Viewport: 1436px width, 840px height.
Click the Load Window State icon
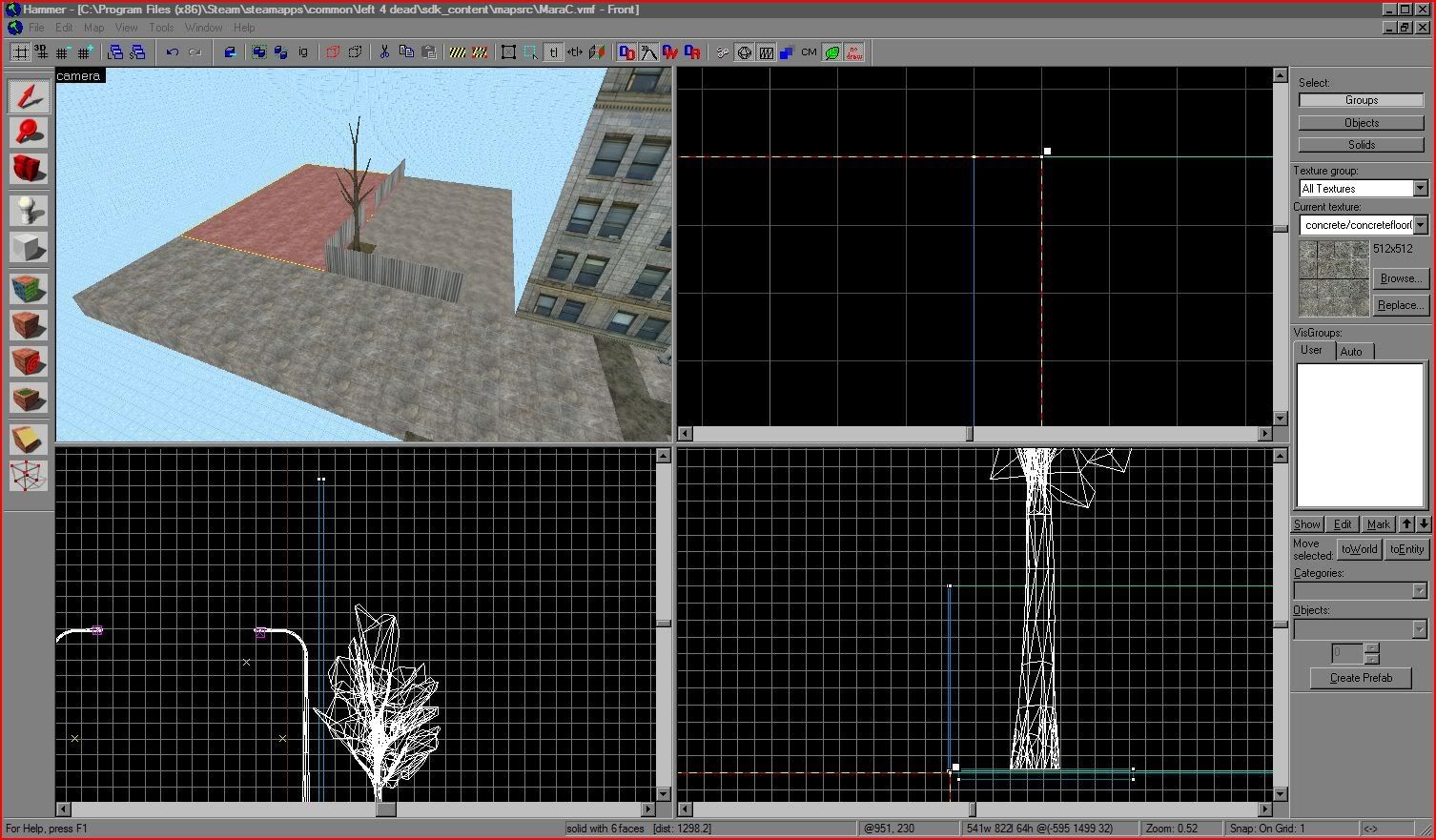tap(116, 52)
